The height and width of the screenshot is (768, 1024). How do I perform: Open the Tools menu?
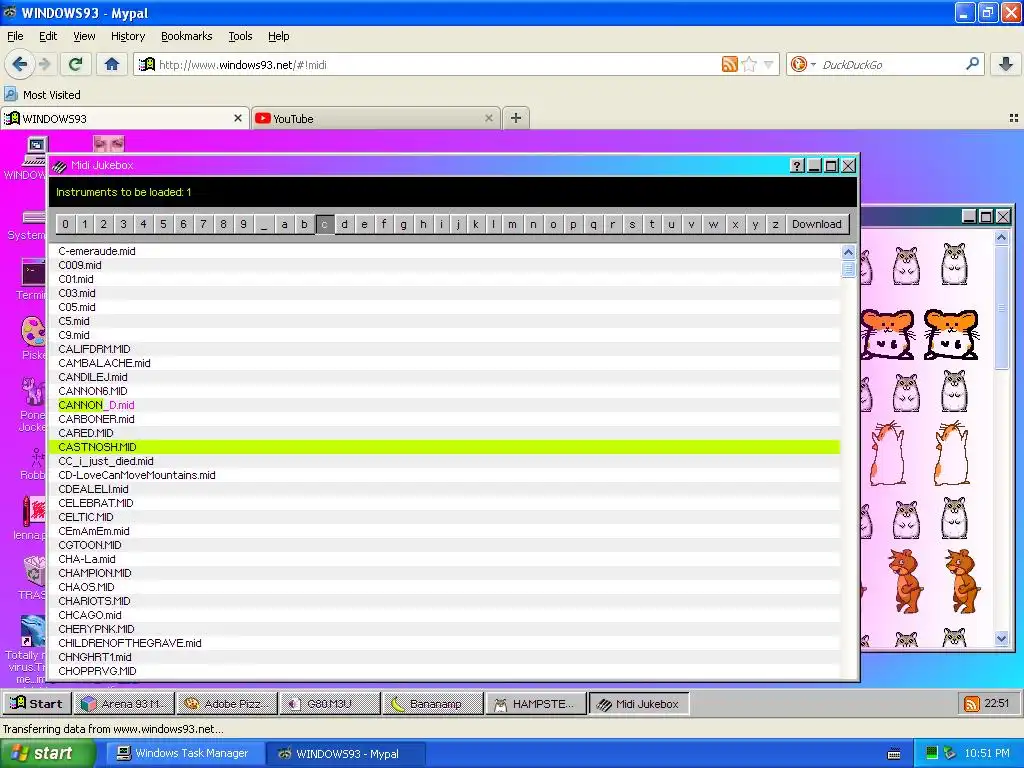(x=240, y=36)
